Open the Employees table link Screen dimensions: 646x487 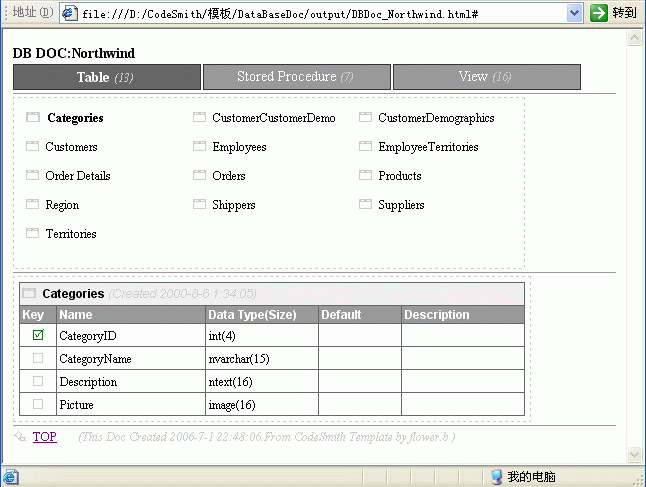tap(239, 148)
